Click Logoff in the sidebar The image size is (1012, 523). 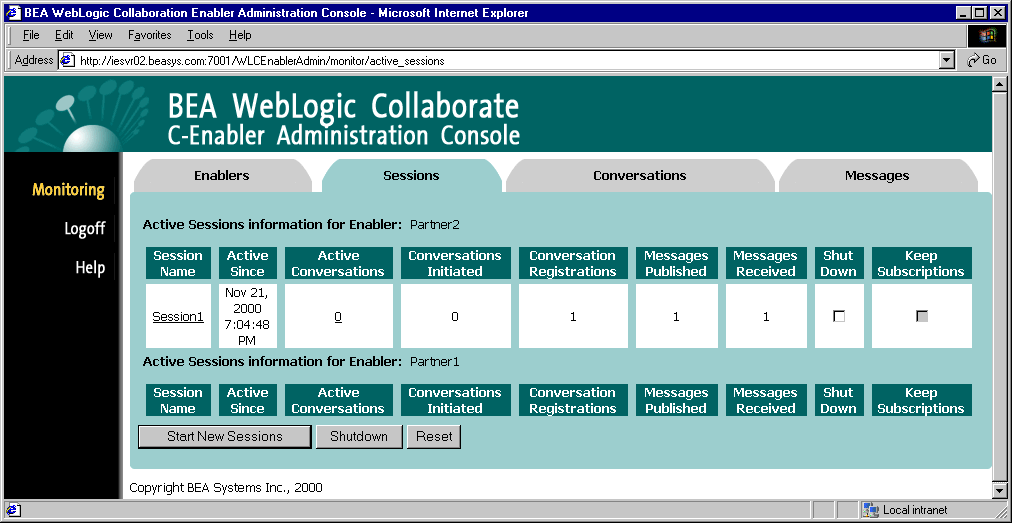click(x=85, y=229)
